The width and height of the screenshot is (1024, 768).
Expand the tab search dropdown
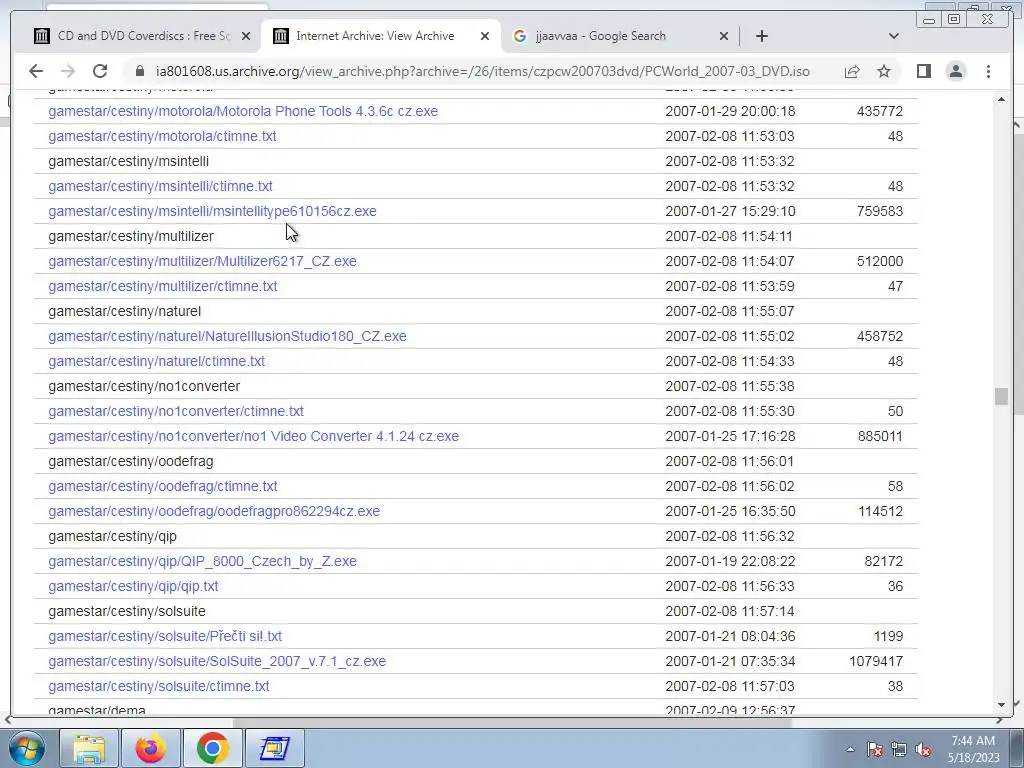893,36
